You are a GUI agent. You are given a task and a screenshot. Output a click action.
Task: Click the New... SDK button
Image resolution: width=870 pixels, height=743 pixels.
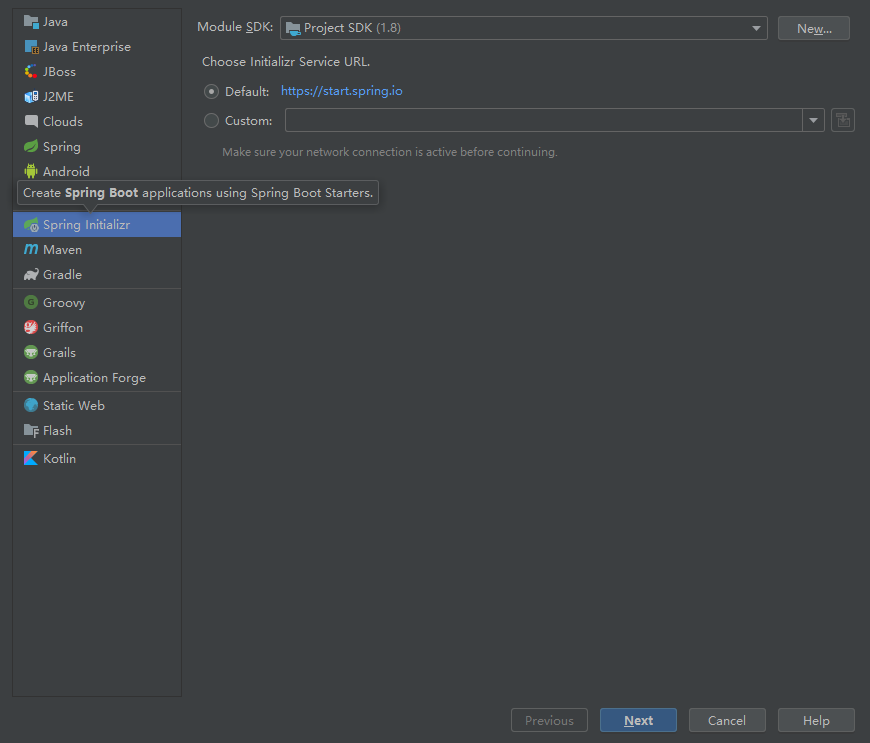point(814,28)
